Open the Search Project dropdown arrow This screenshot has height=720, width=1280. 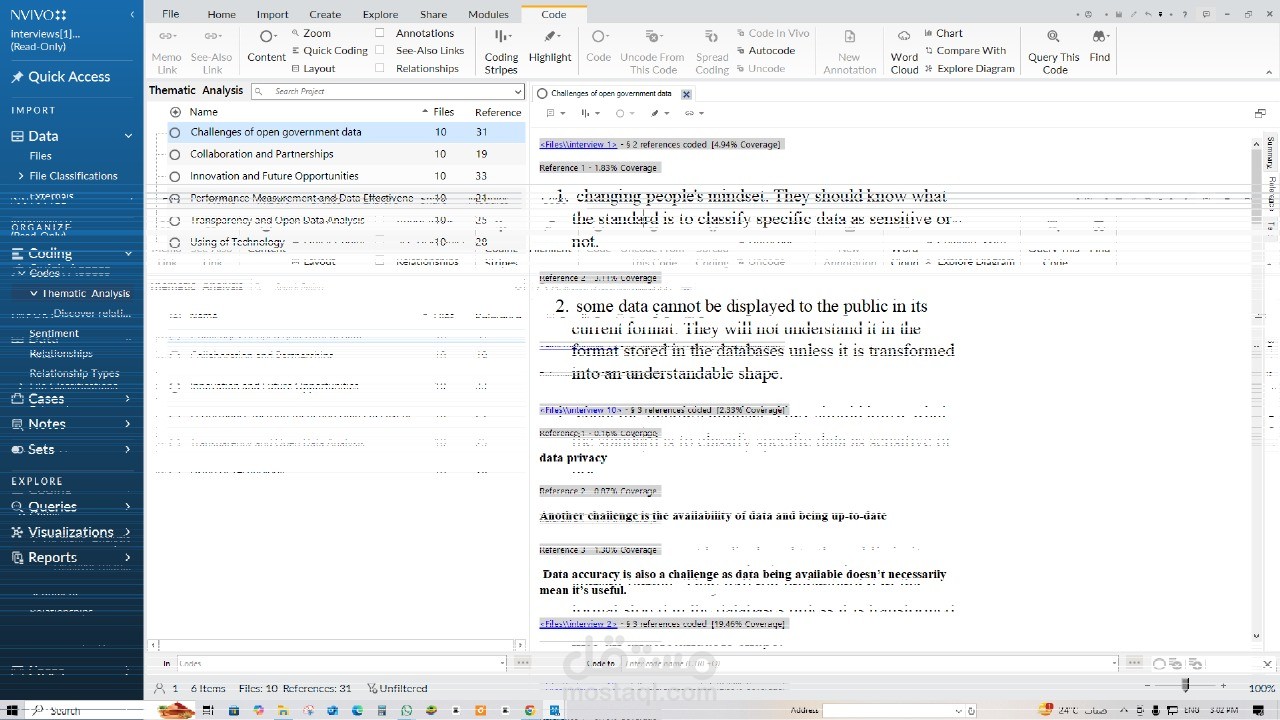517,91
